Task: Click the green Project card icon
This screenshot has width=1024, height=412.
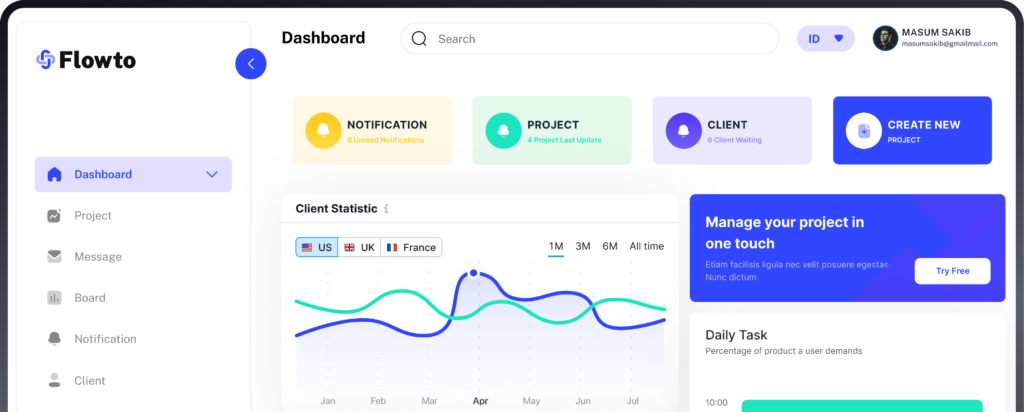Action: (x=503, y=131)
